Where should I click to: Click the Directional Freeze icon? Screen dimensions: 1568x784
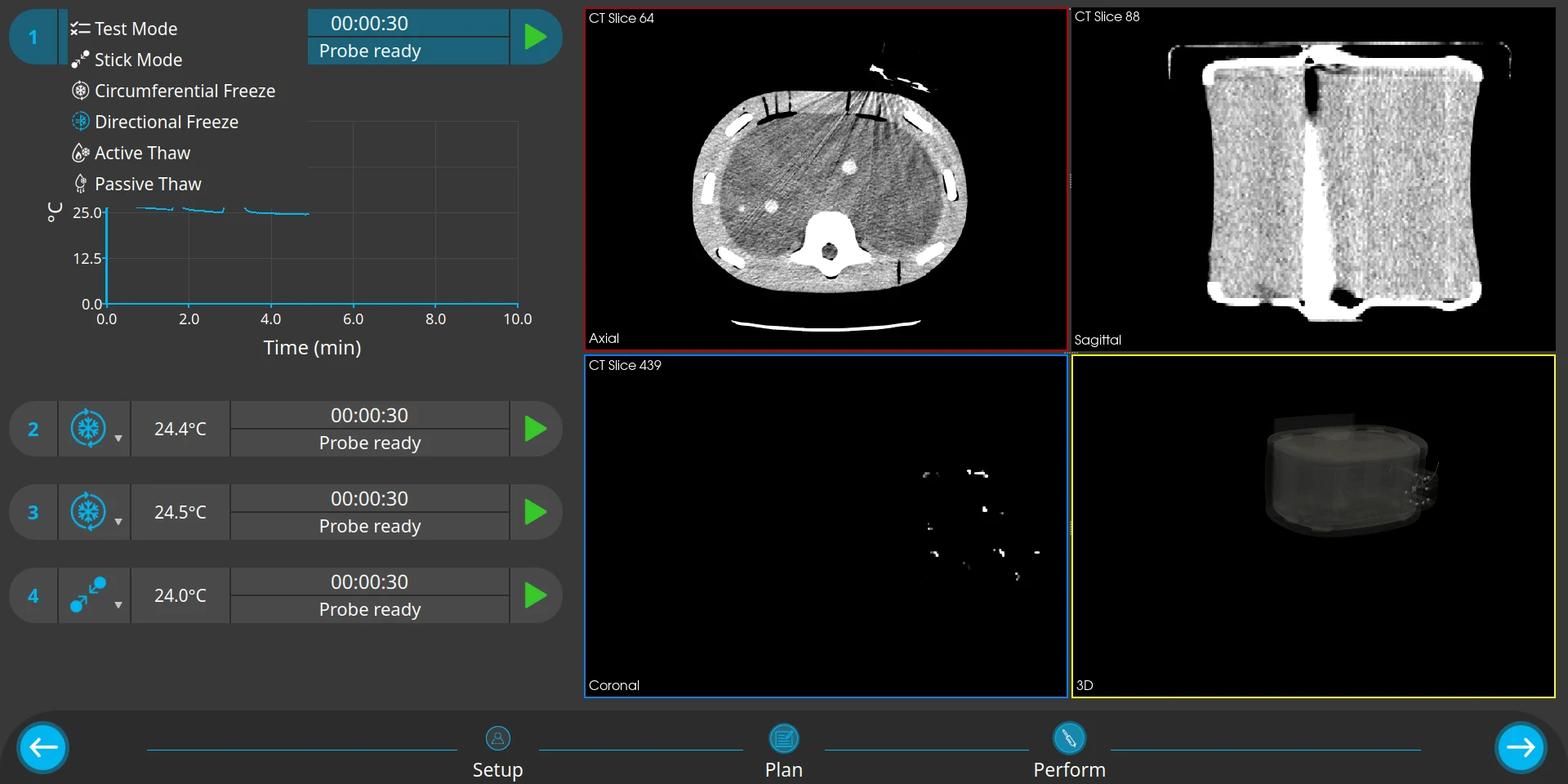point(80,122)
